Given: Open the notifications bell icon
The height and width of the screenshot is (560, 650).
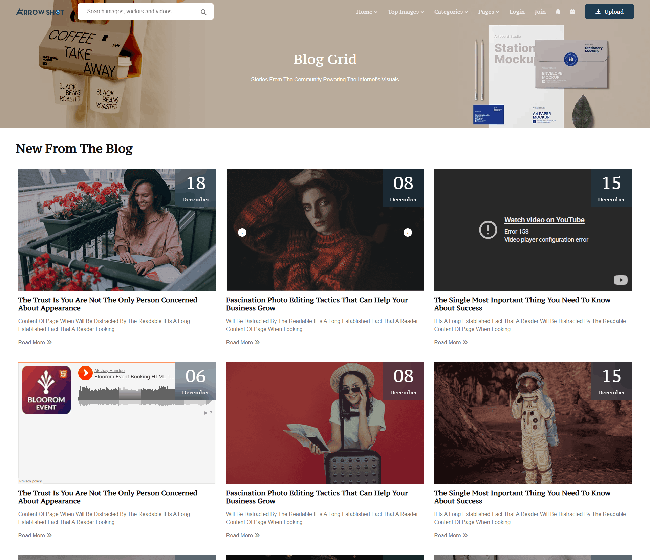Looking at the screenshot, I should click(558, 13).
